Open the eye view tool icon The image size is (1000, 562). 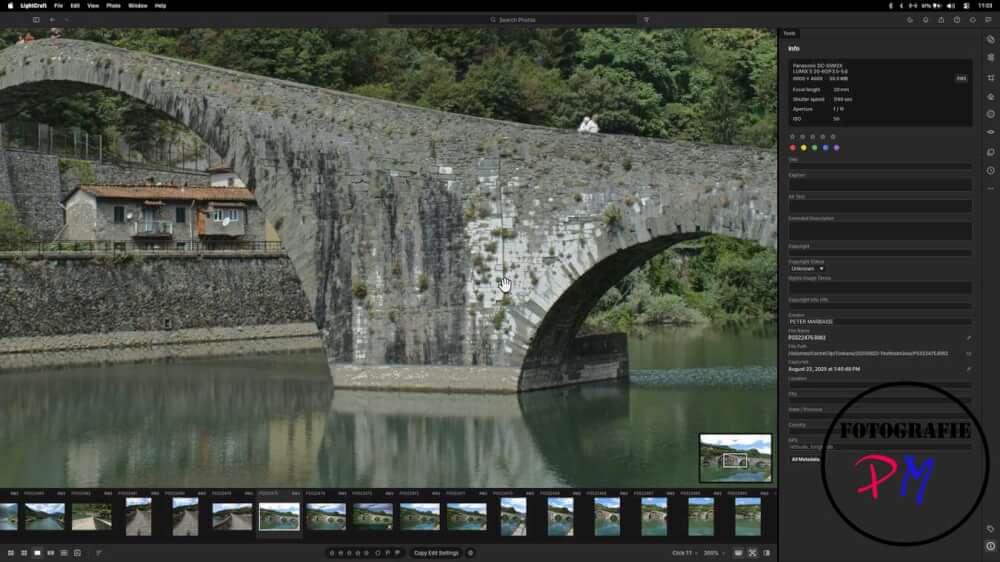point(990,132)
